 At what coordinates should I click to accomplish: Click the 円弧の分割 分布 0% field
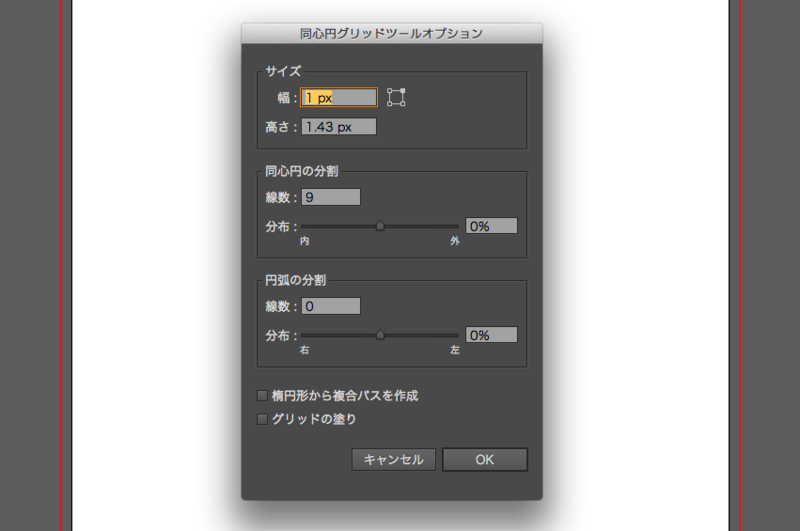tap(491, 335)
